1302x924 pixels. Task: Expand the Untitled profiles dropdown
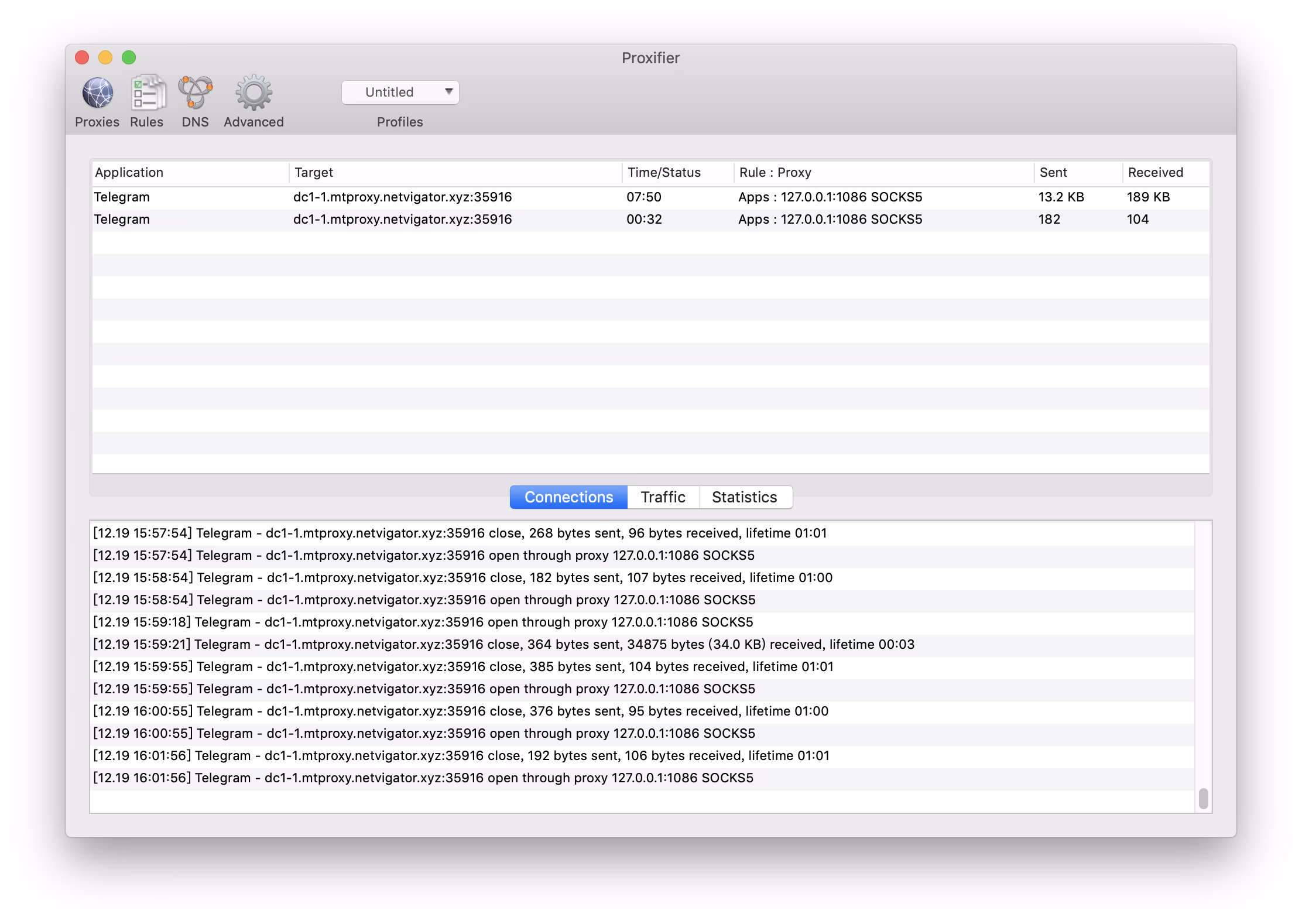tap(400, 92)
